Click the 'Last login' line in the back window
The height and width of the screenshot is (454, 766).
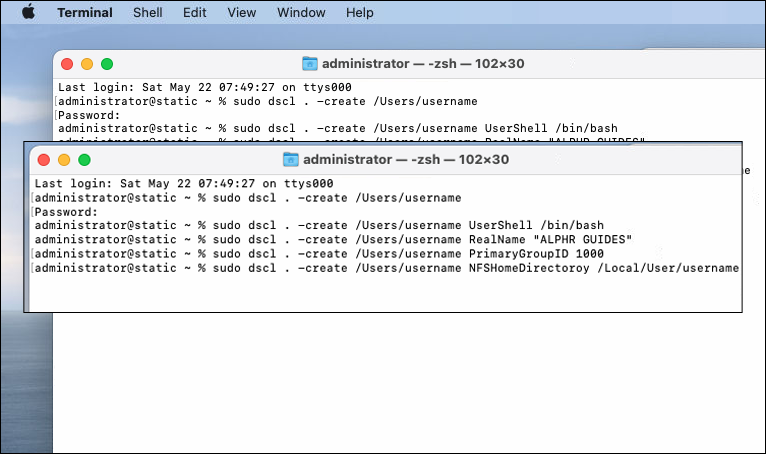coord(205,87)
